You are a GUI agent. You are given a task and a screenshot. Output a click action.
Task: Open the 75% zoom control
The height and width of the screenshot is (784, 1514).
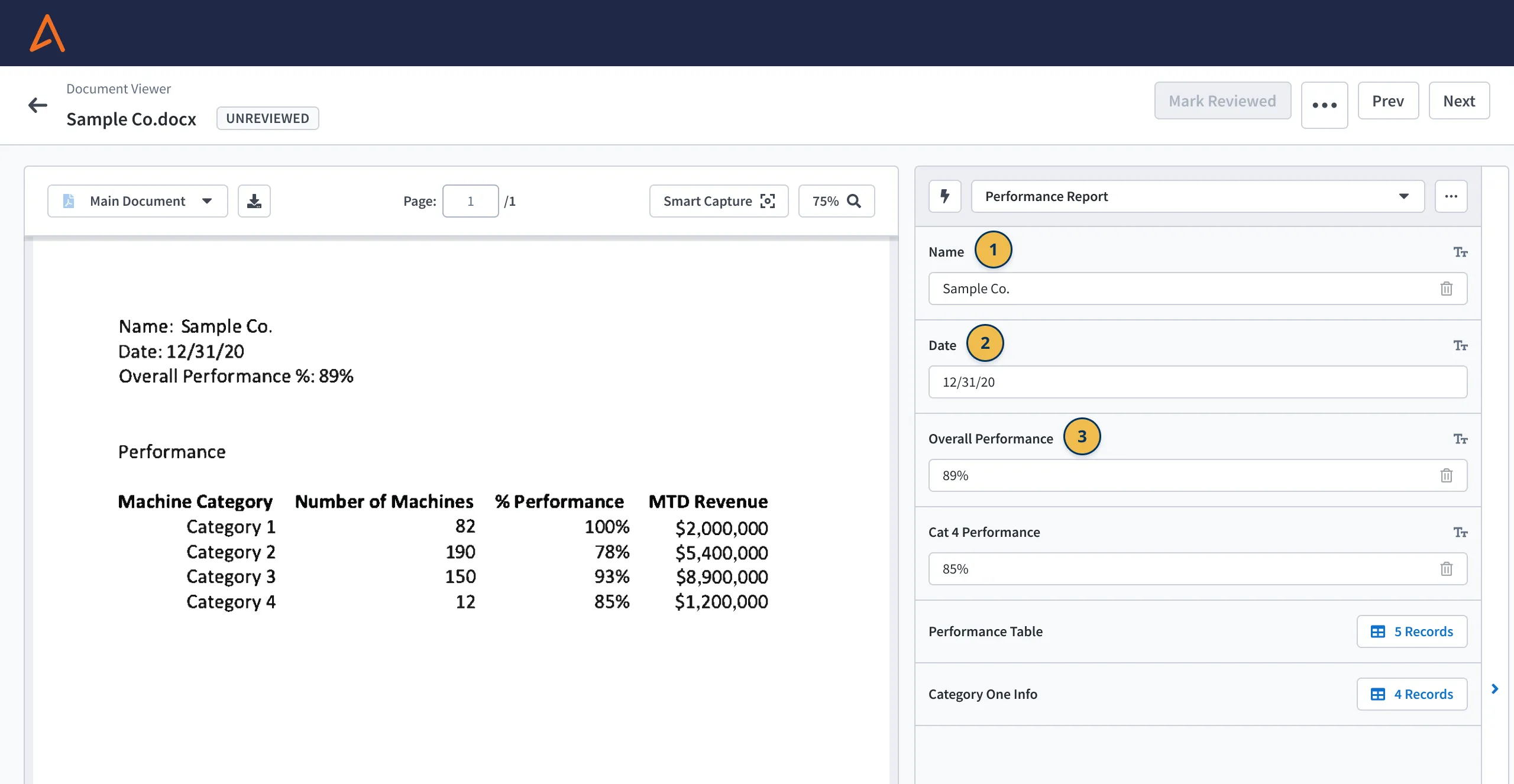pos(836,201)
